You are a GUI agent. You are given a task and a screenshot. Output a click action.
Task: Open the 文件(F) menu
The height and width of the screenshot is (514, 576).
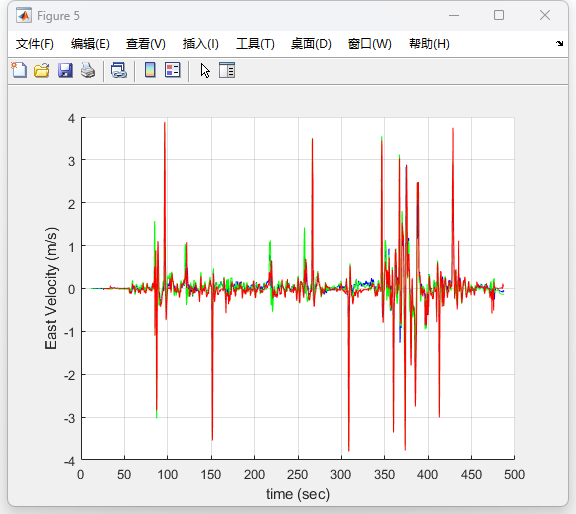point(35,44)
